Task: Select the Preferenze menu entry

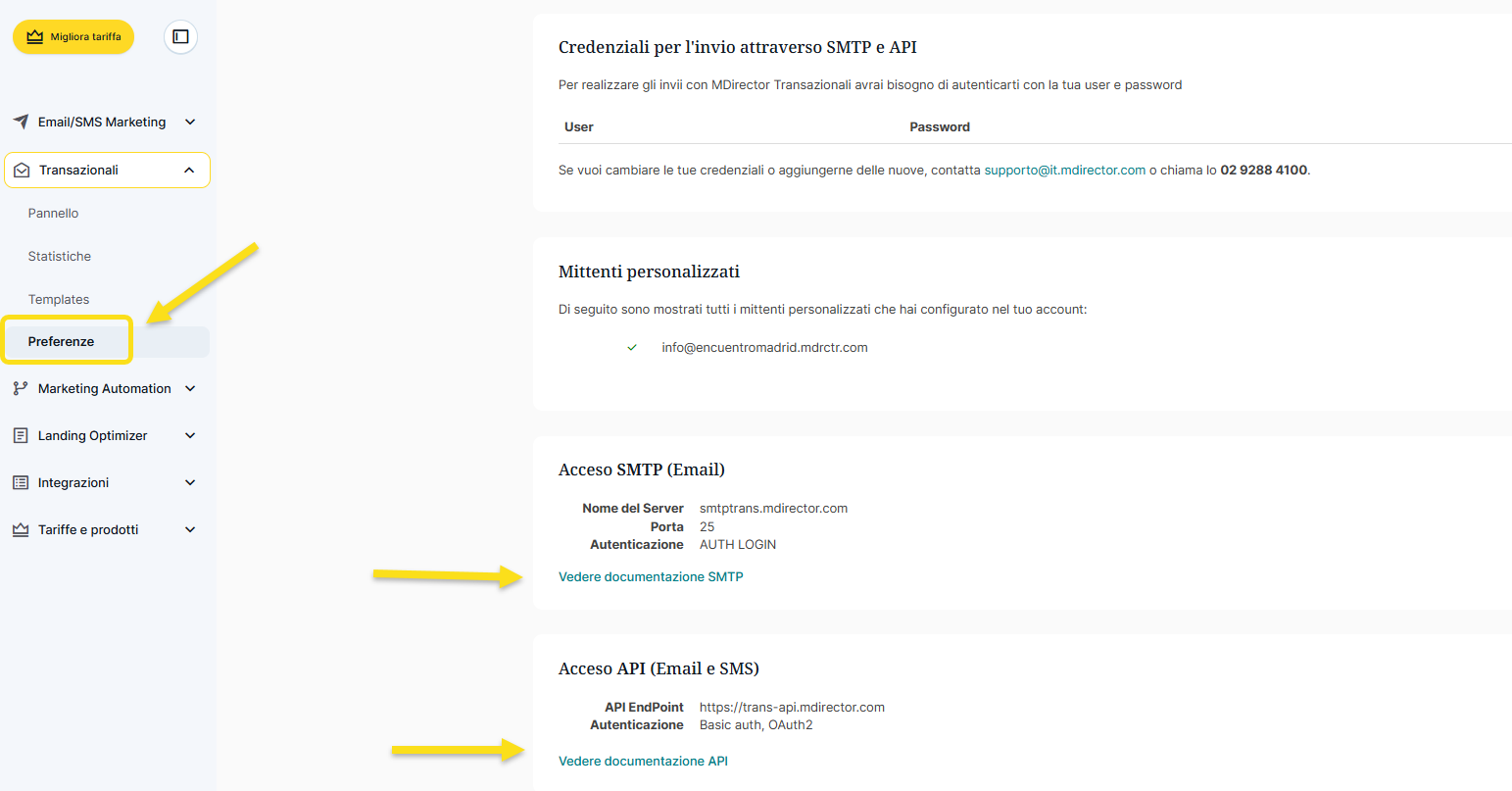Action: click(62, 341)
